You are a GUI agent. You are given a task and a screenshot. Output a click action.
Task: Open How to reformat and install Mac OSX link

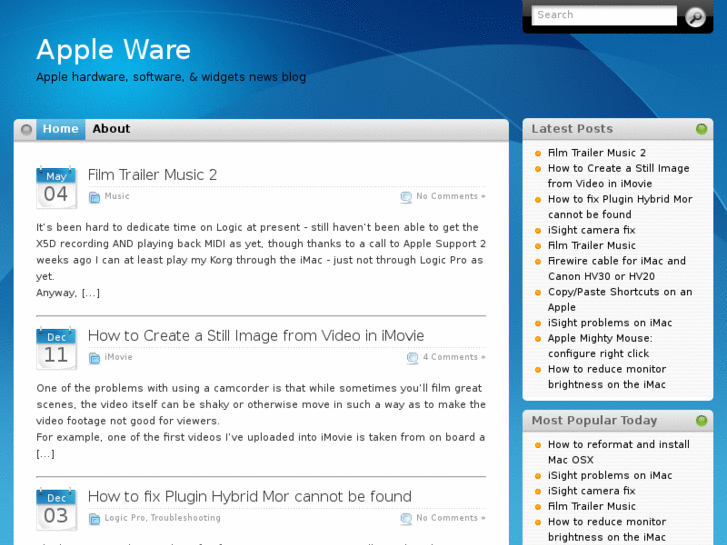[619, 452]
